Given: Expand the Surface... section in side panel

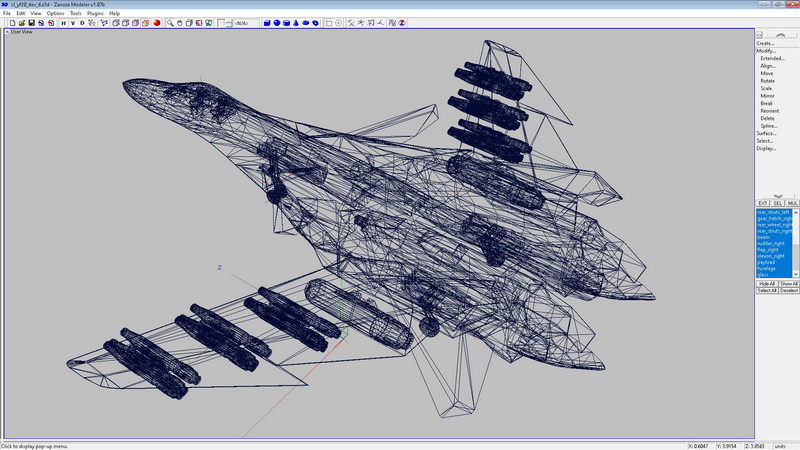Looking at the screenshot, I should (766, 133).
